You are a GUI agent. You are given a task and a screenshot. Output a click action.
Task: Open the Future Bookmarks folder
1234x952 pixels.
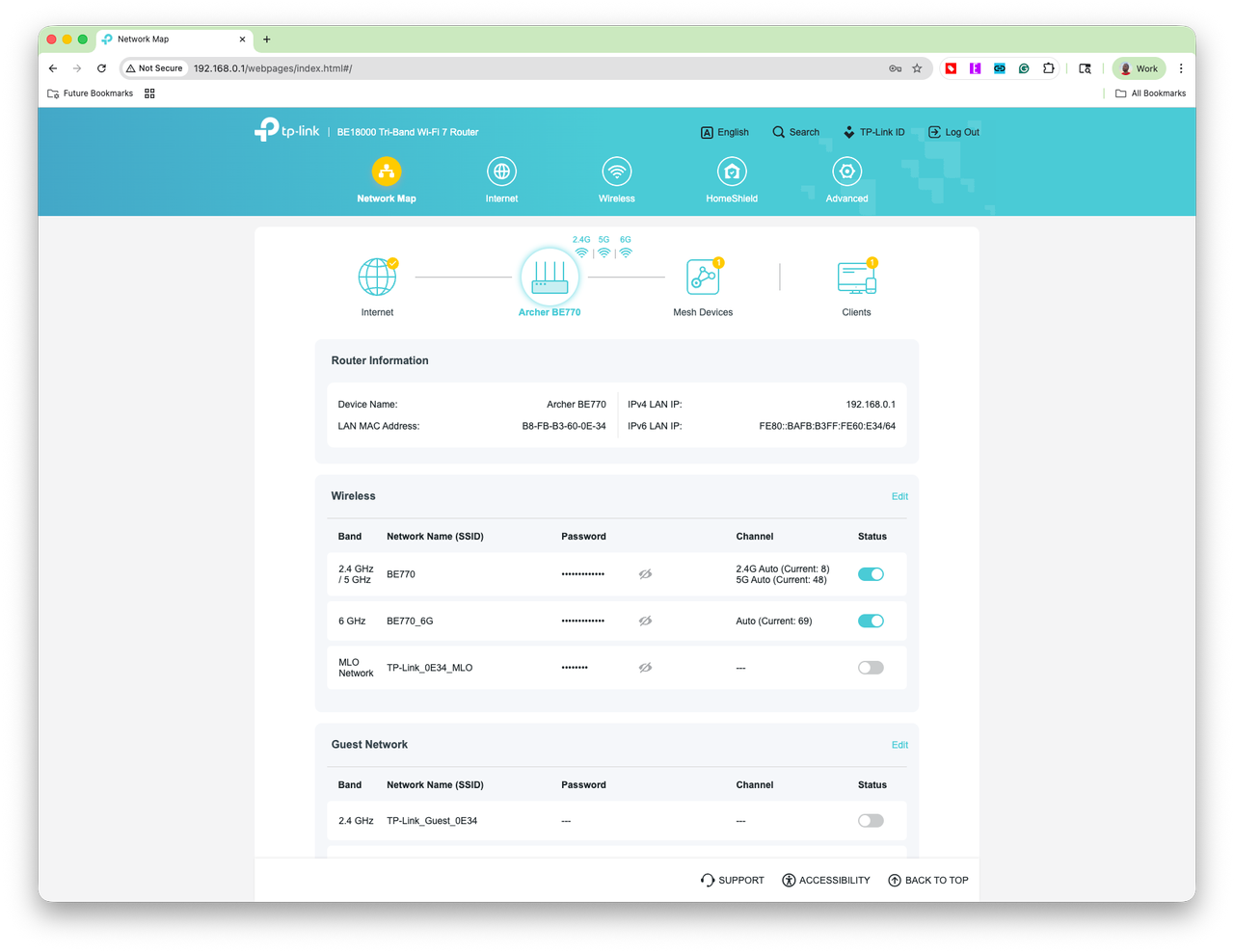coord(90,93)
